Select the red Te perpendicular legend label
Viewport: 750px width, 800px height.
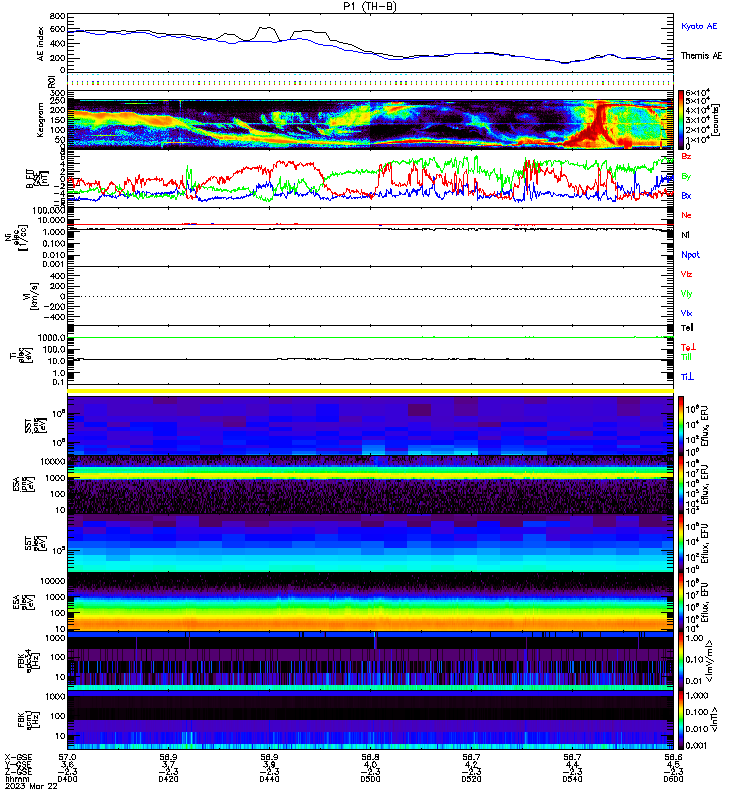pos(688,347)
